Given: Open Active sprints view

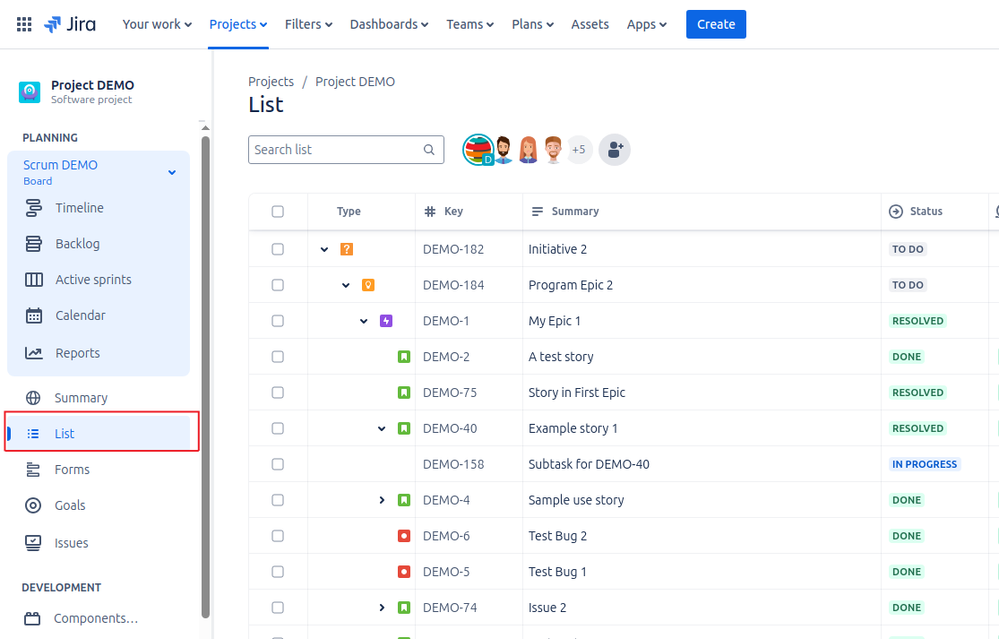Looking at the screenshot, I should tap(93, 279).
